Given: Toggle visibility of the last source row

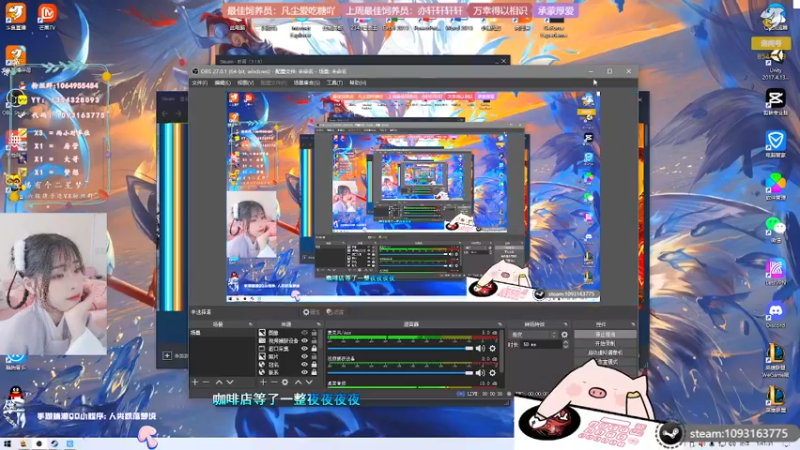Looking at the screenshot, I should pyautogui.click(x=305, y=372).
